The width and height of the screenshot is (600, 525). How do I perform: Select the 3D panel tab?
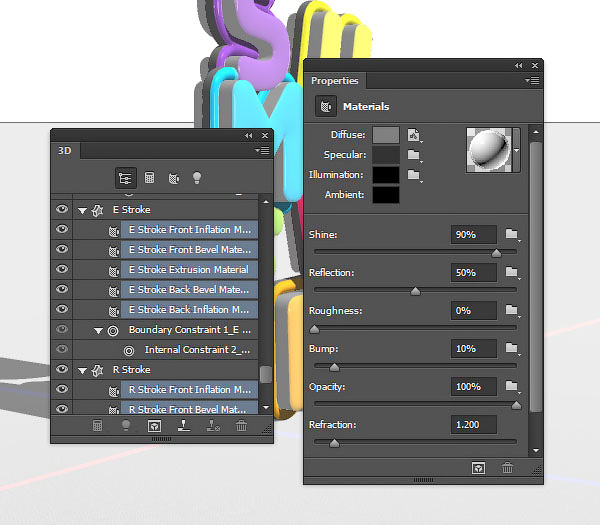click(65, 150)
